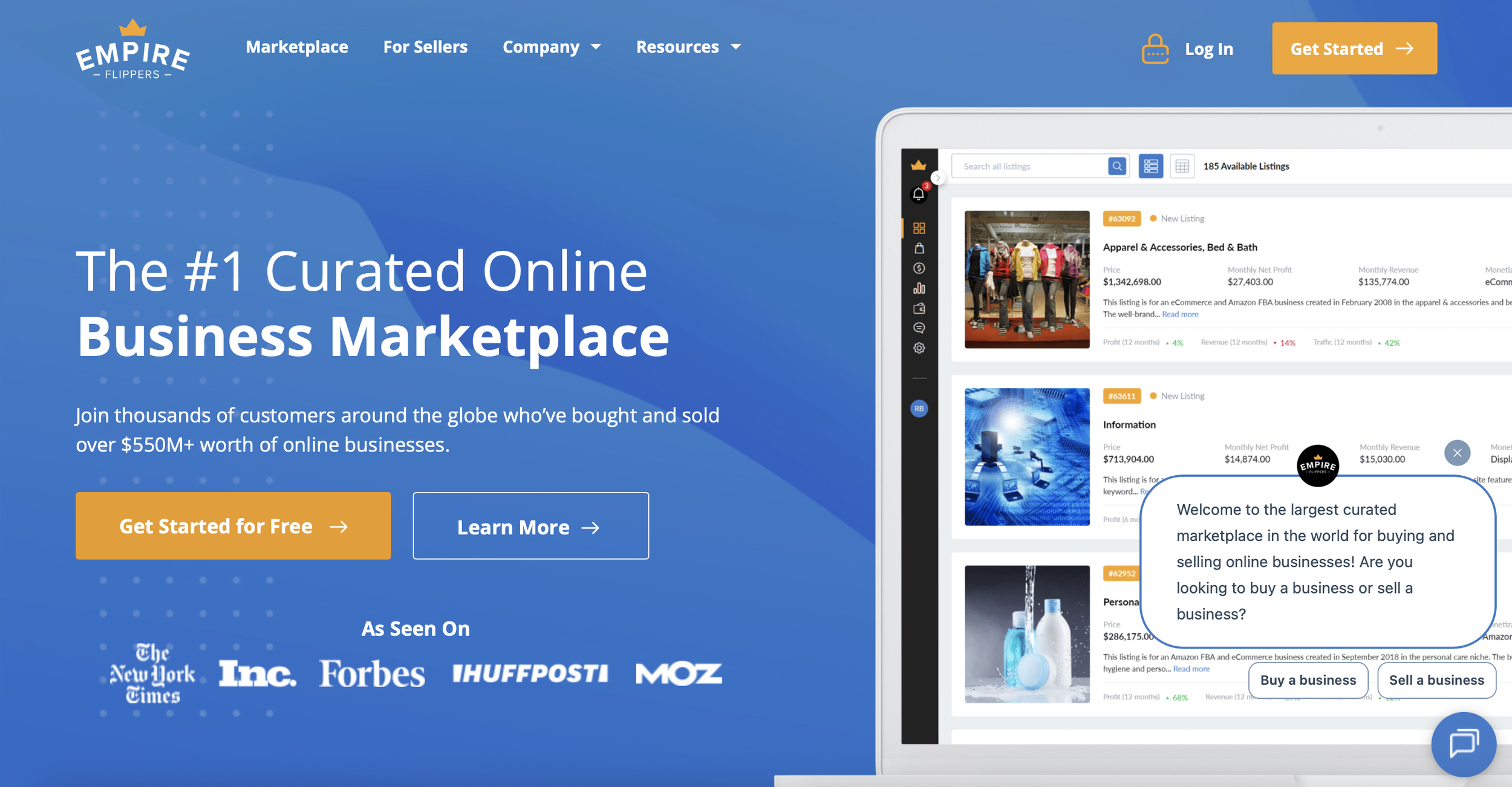The image size is (1512, 787).
Task: Click the crown icon atop dashboard sidebar
Action: click(x=919, y=165)
